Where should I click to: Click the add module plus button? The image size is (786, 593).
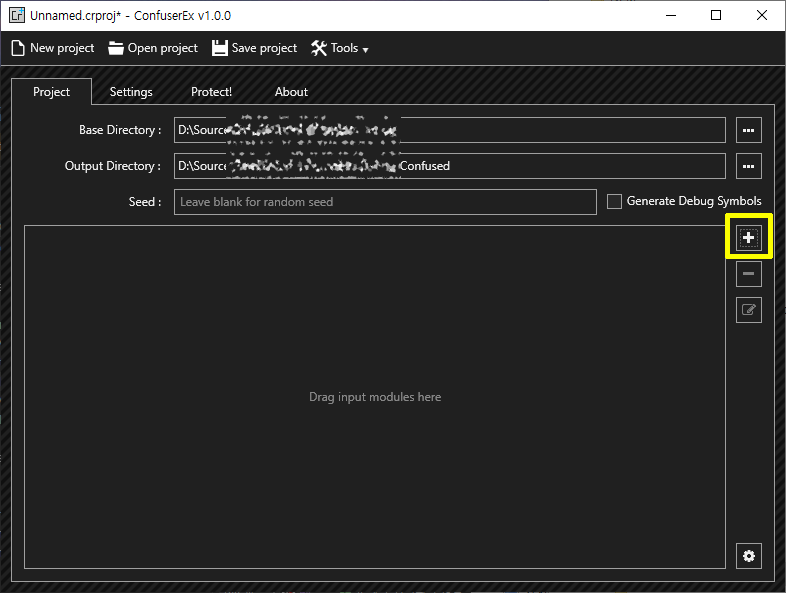pos(748,238)
